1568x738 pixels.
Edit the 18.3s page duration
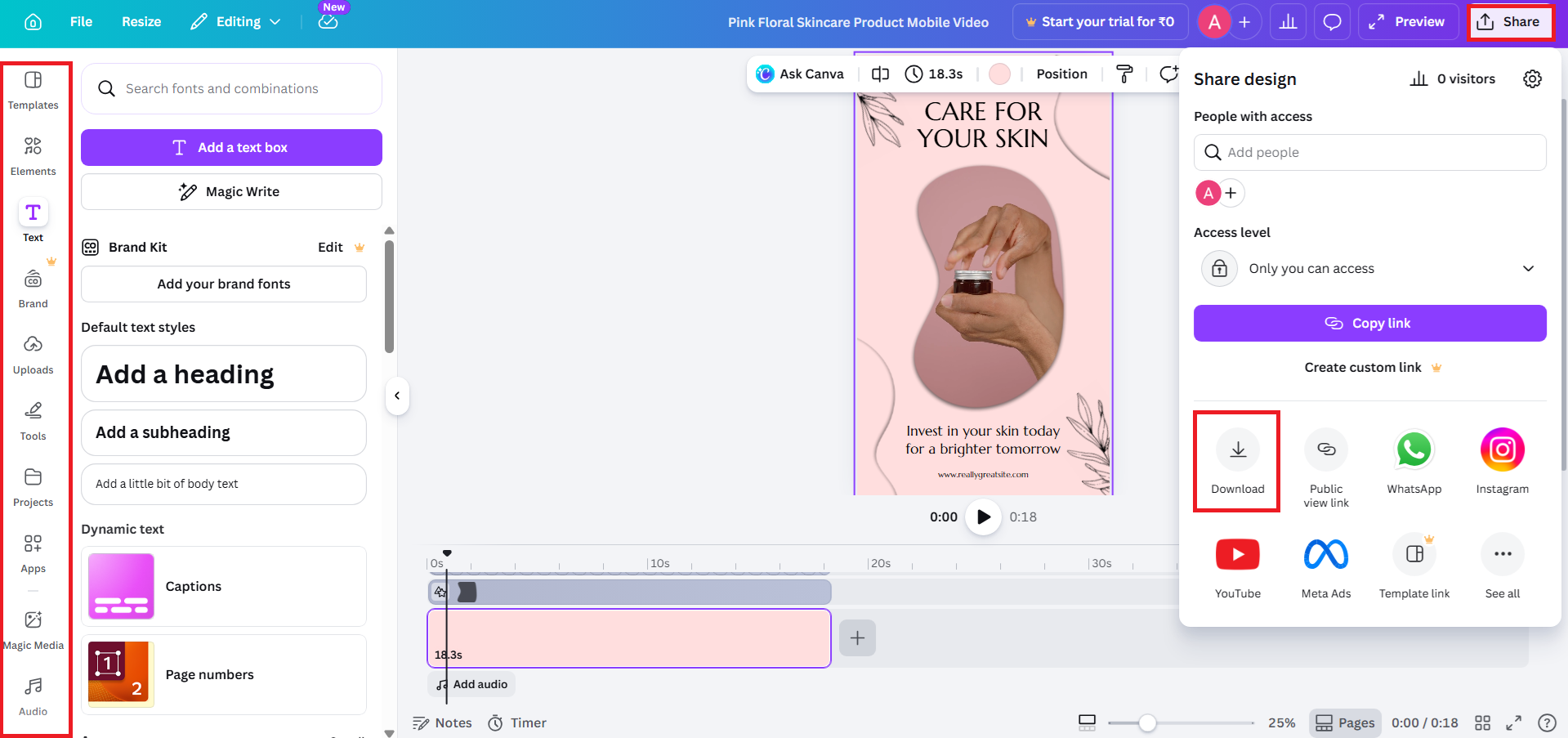934,74
